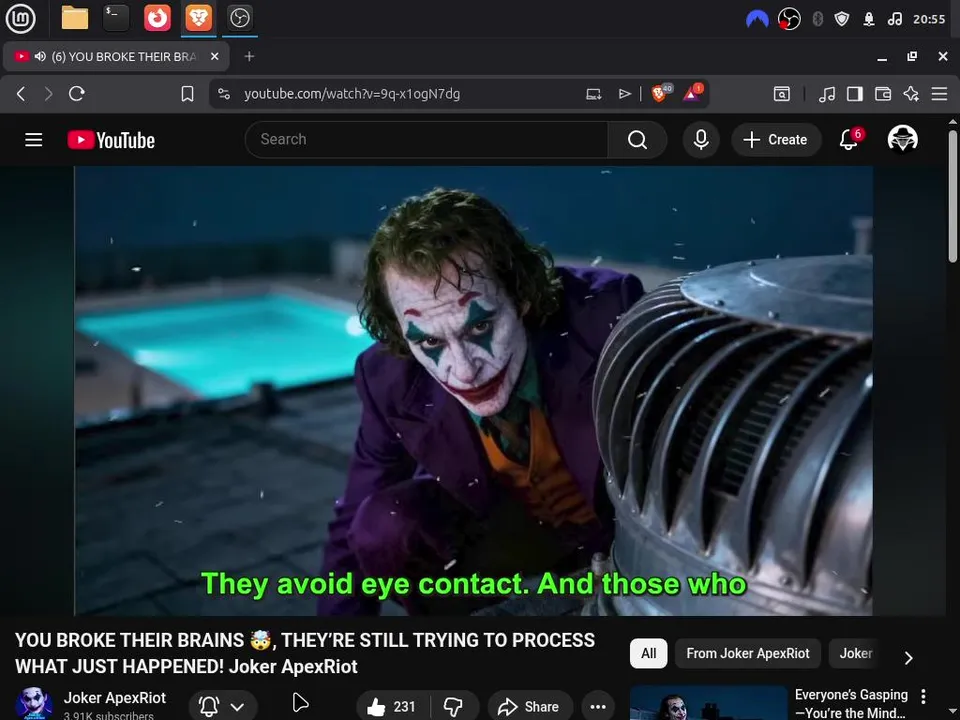Open the NordVPN tray icon

[x=757, y=19]
